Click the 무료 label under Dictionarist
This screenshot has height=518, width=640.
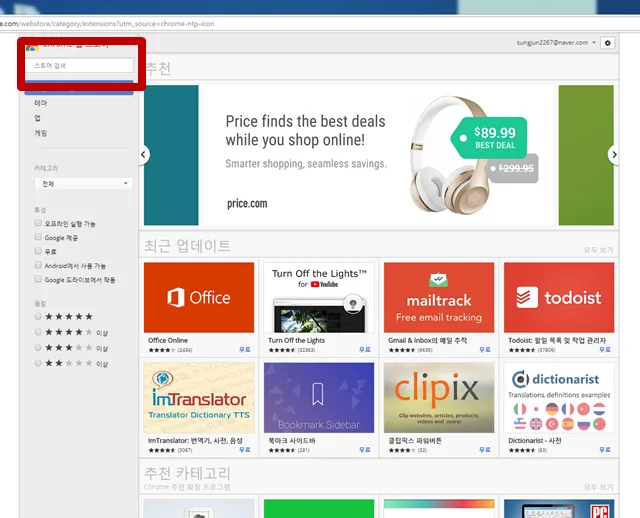tap(605, 450)
